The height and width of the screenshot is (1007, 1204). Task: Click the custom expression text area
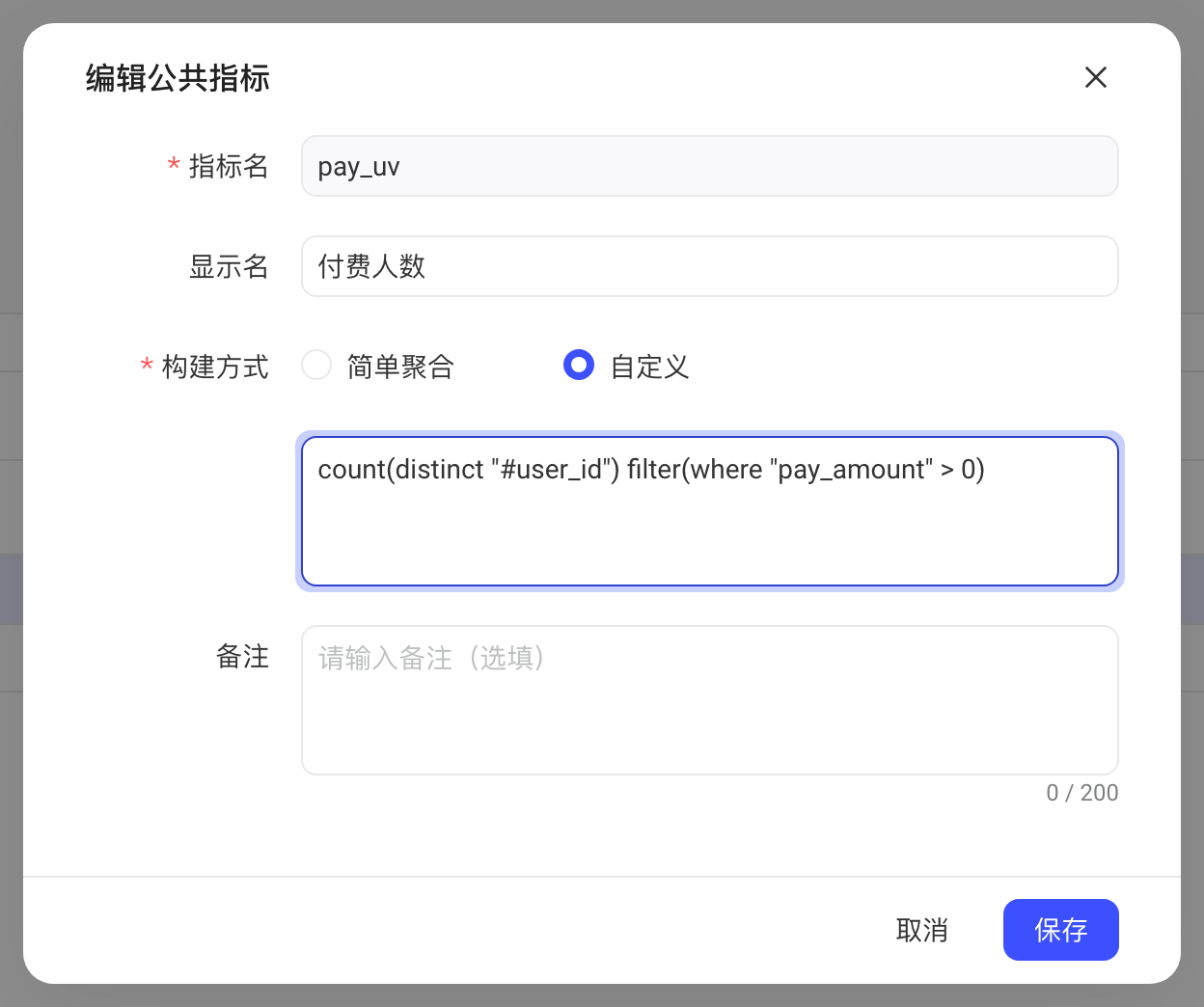pyautogui.click(x=709, y=511)
